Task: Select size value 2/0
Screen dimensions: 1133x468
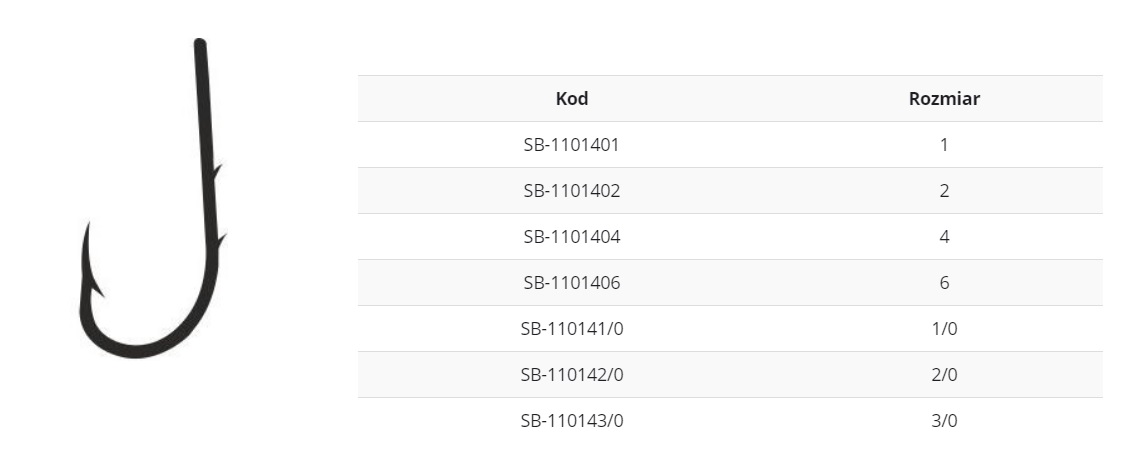Action: pos(944,375)
